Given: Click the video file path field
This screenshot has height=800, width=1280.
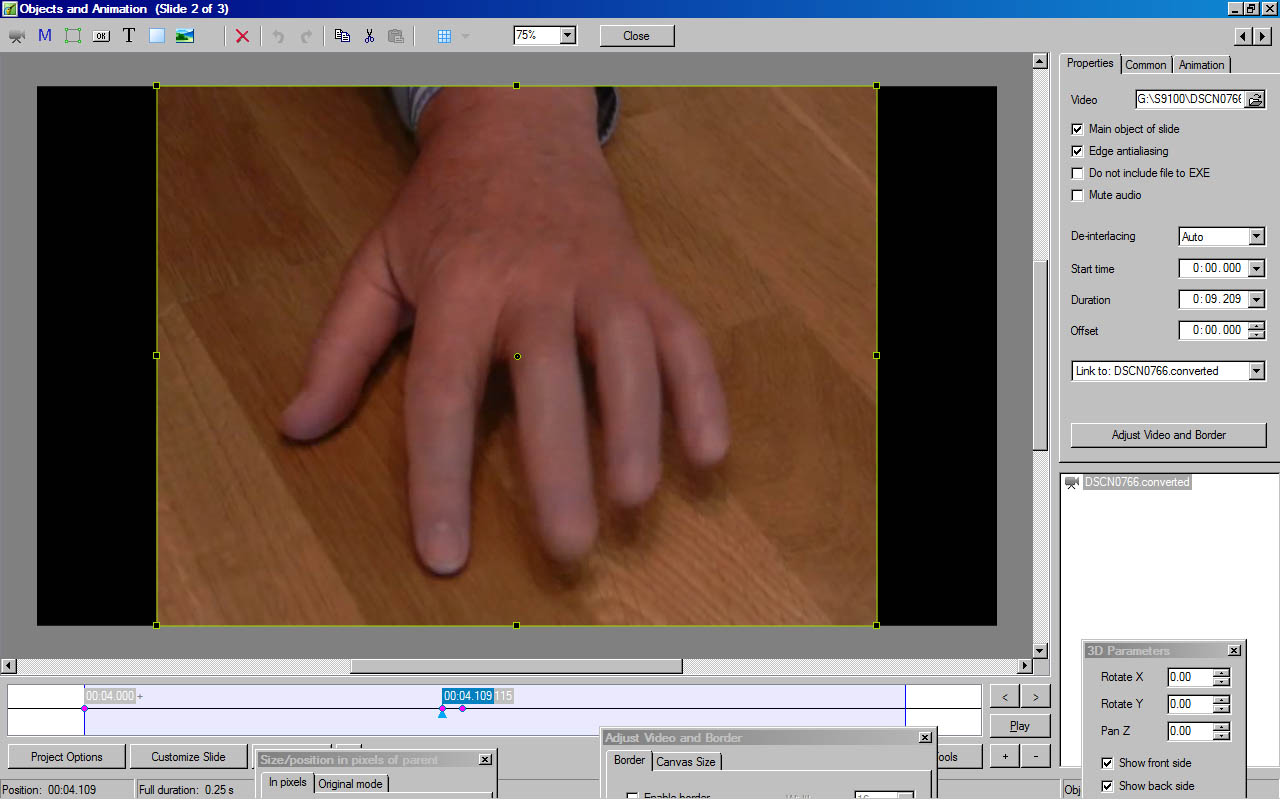Looking at the screenshot, I should (1190, 100).
